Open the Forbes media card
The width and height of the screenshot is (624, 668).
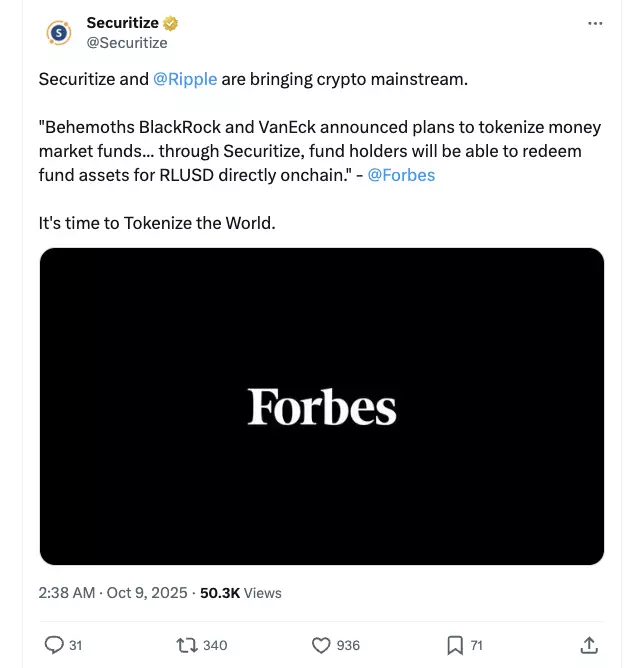click(x=322, y=480)
